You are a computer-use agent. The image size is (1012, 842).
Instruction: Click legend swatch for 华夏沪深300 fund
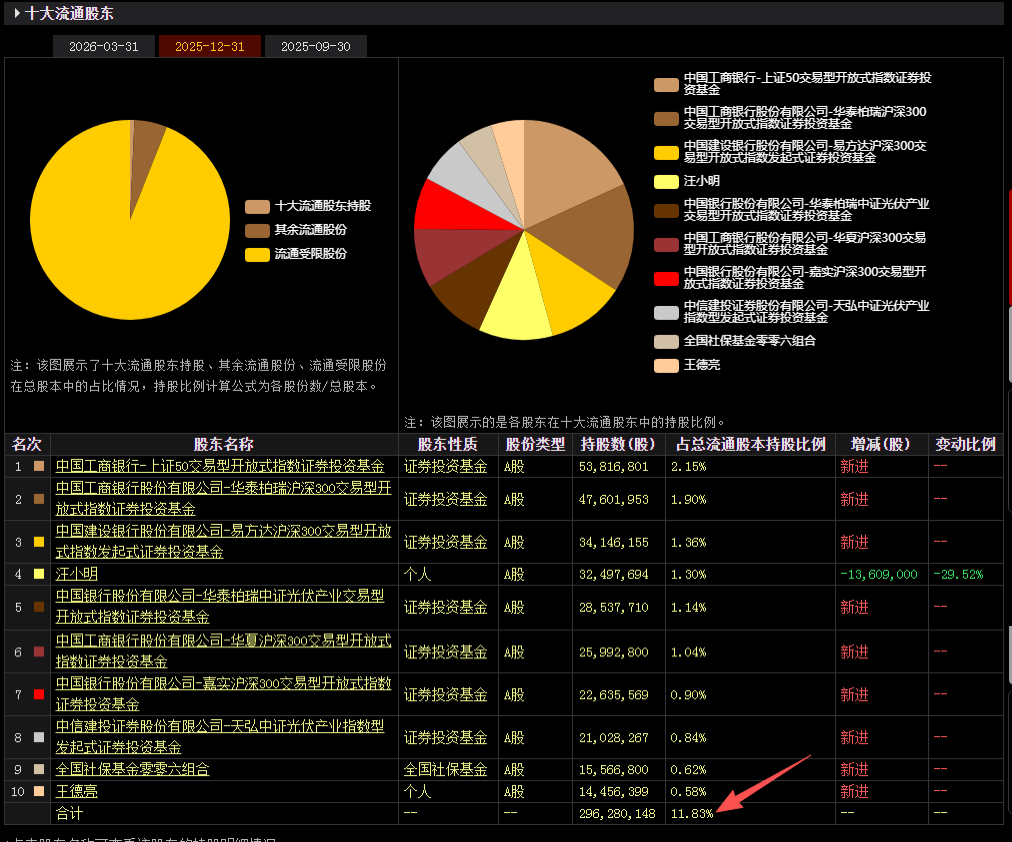click(666, 245)
